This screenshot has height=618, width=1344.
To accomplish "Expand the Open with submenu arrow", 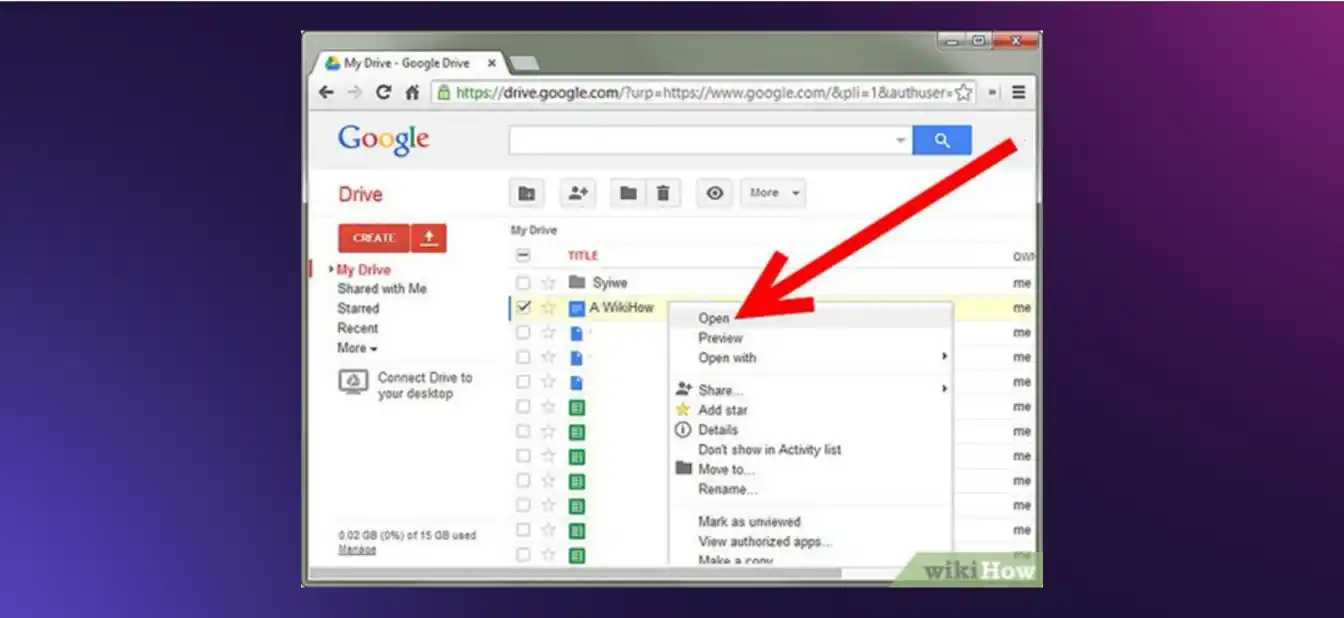I will [x=944, y=357].
